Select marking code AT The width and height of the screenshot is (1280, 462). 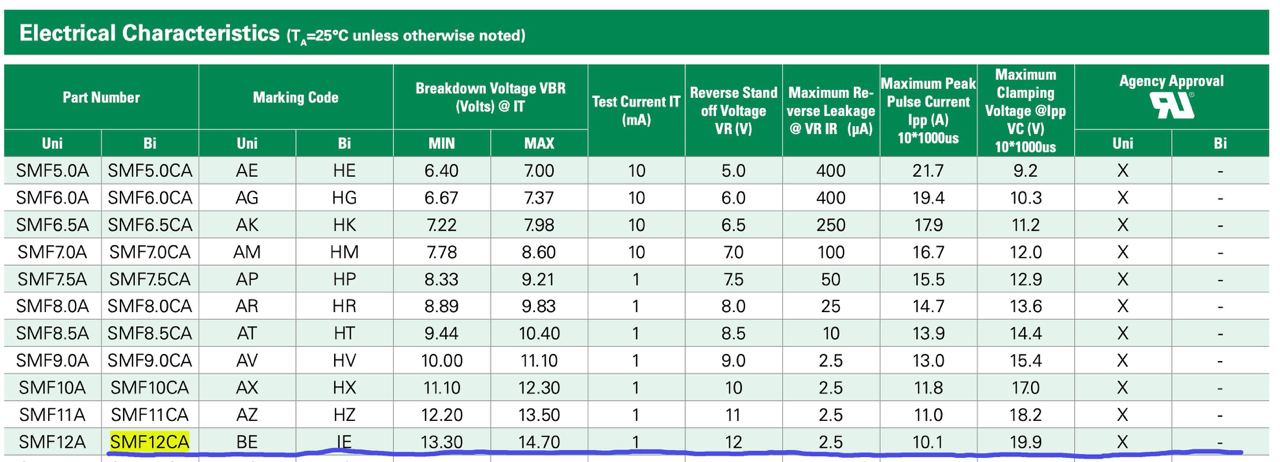click(x=247, y=333)
